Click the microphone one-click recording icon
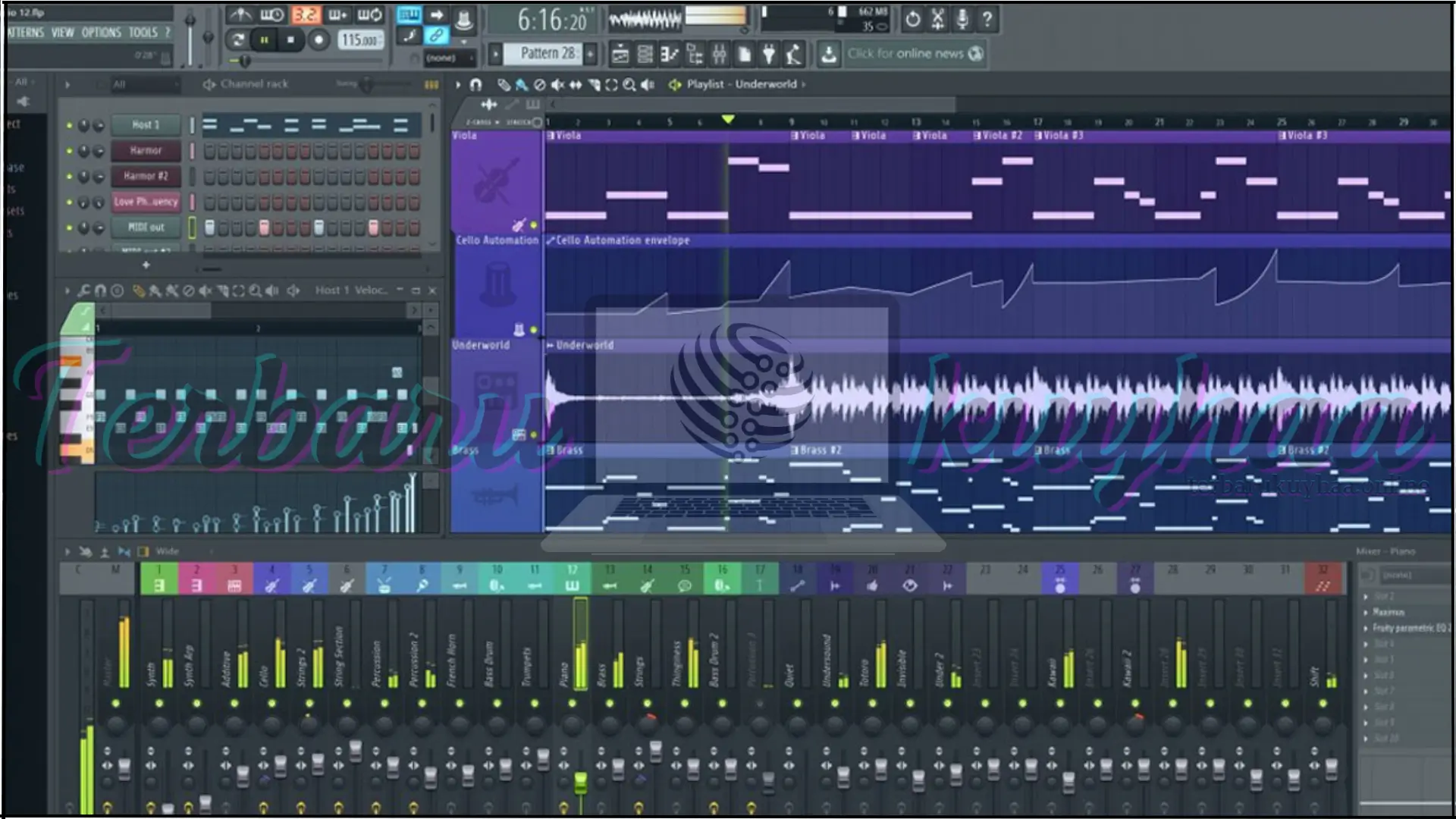The height and width of the screenshot is (819, 1456). (962, 19)
